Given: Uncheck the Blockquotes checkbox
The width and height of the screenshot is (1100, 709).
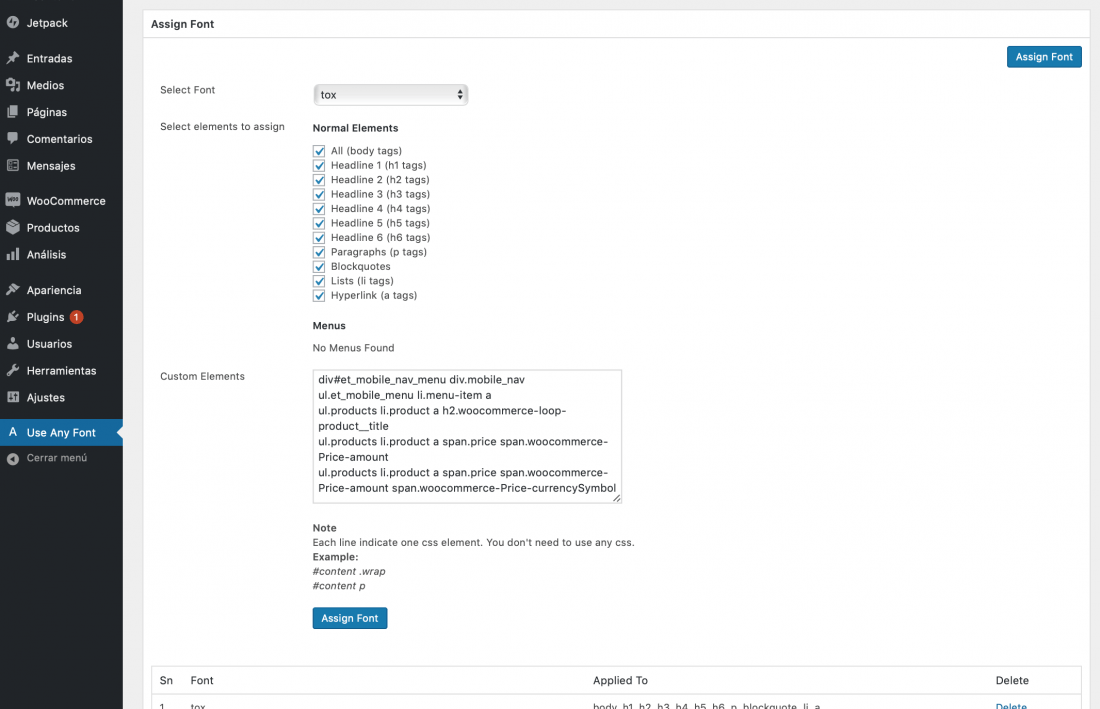Looking at the screenshot, I should pyautogui.click(x=319, y=266).
